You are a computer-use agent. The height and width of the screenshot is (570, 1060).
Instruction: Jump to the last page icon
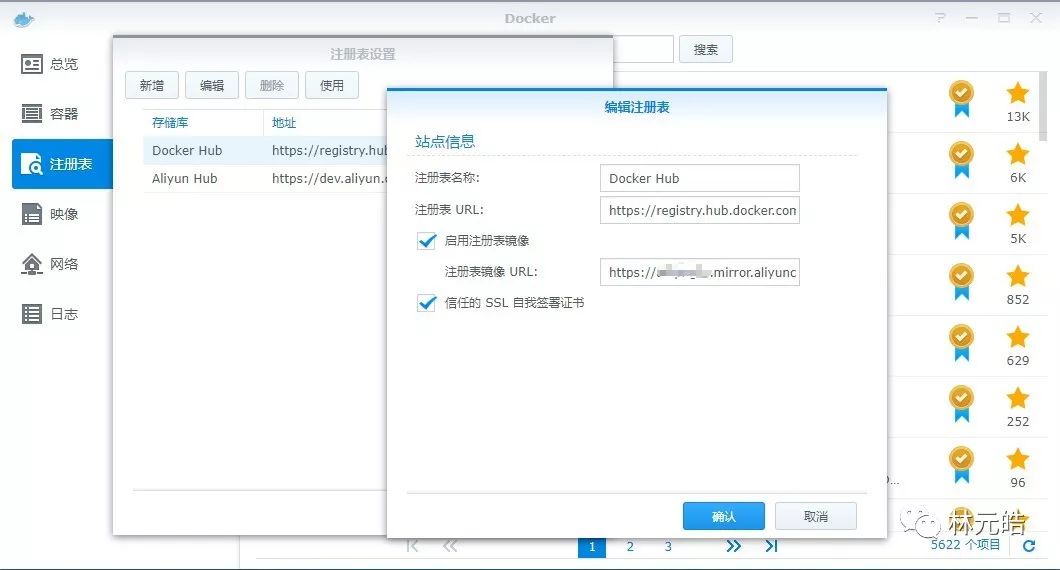tap(771, 546)
